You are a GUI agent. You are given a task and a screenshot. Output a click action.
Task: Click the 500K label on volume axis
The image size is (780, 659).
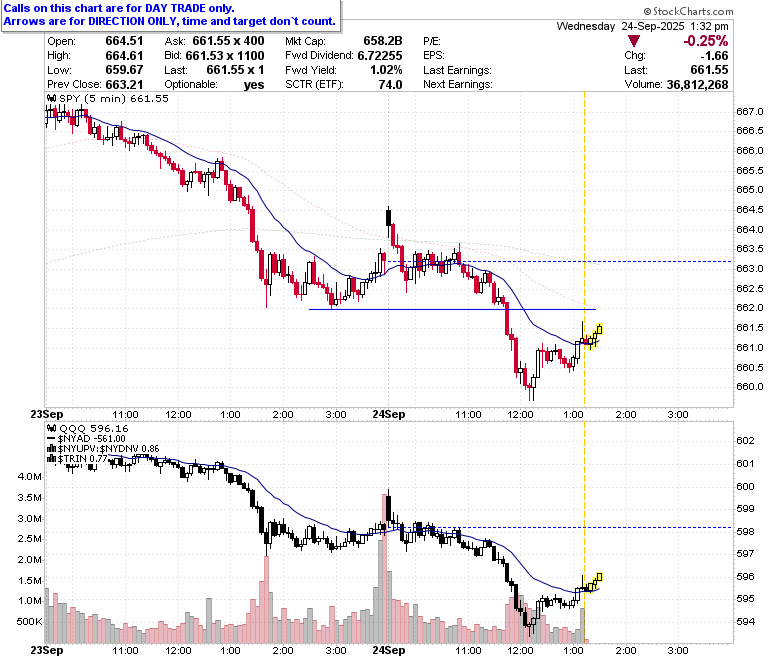pyautogui.click(x=29, y=622)
